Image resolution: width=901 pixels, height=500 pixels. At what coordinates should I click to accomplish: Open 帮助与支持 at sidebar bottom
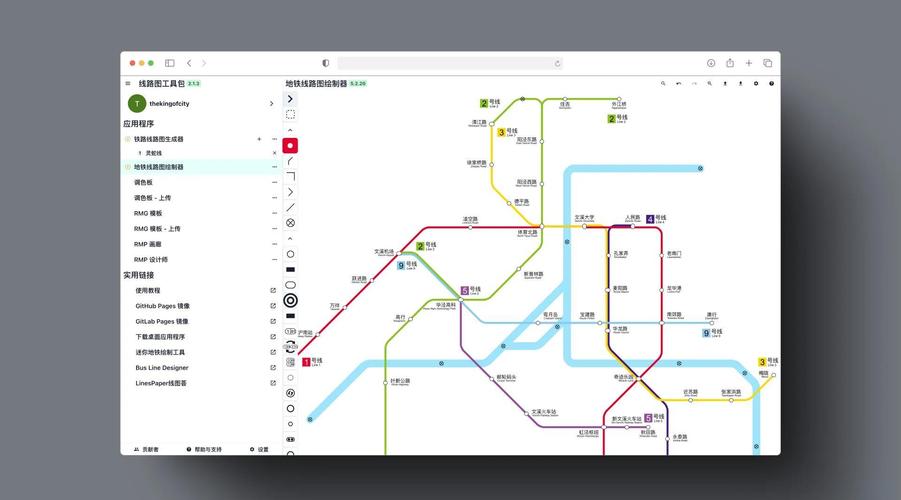click(204, 449)
